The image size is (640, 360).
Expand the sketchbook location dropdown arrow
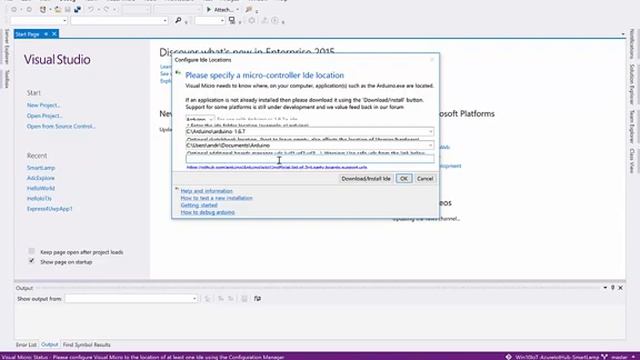pyautogui.click(x=430, y=145)
